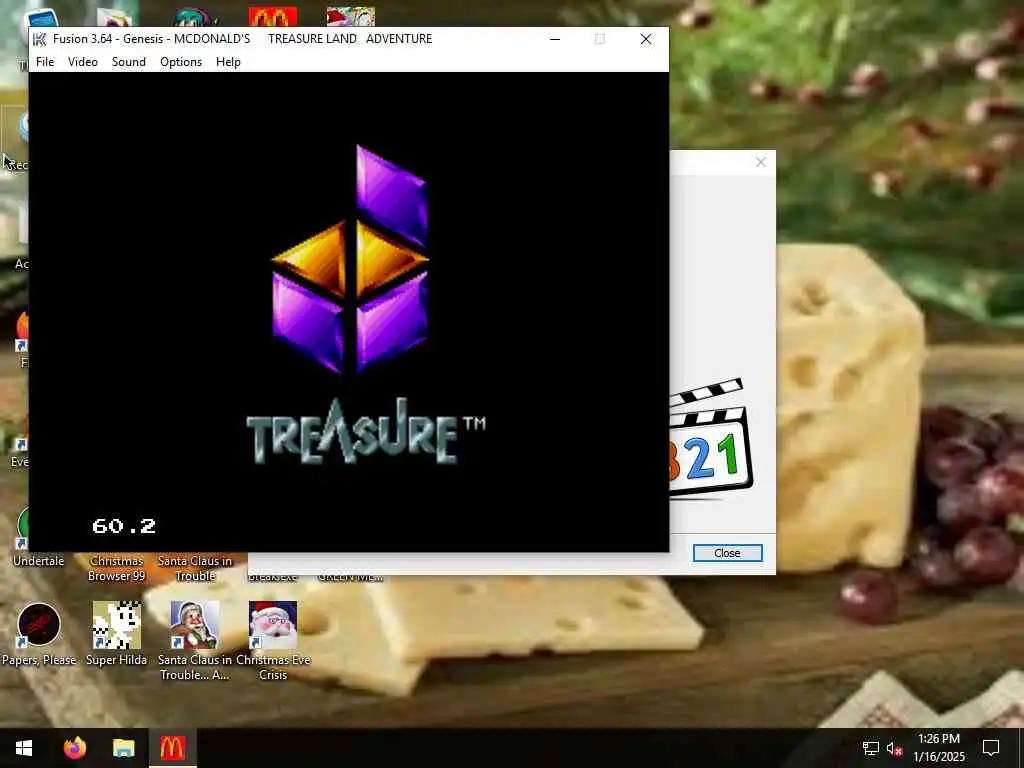Viewport: 1024px width, 768px height.
Task: Select the Santa hat desktop icon at top
Action: coord(351,17)
